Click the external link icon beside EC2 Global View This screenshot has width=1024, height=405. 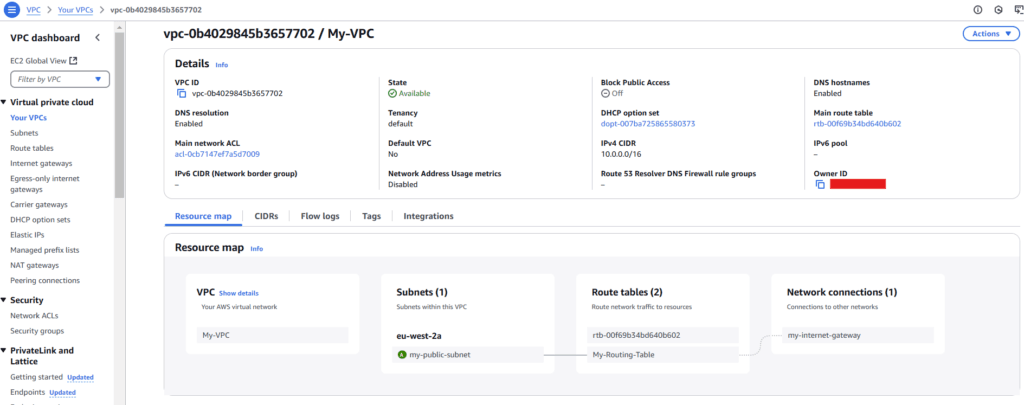pos(73,61)
